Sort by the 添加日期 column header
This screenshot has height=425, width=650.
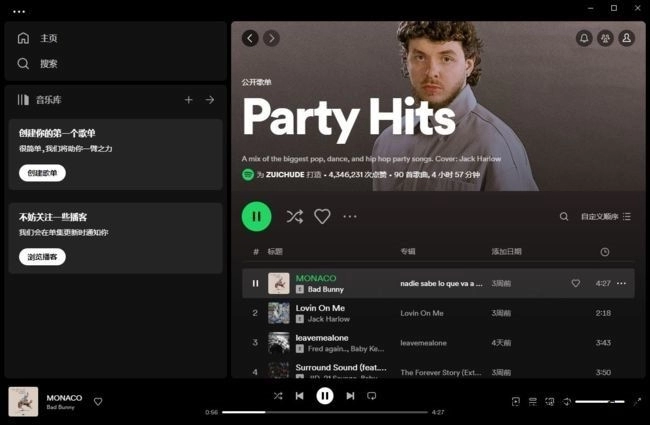507,251
